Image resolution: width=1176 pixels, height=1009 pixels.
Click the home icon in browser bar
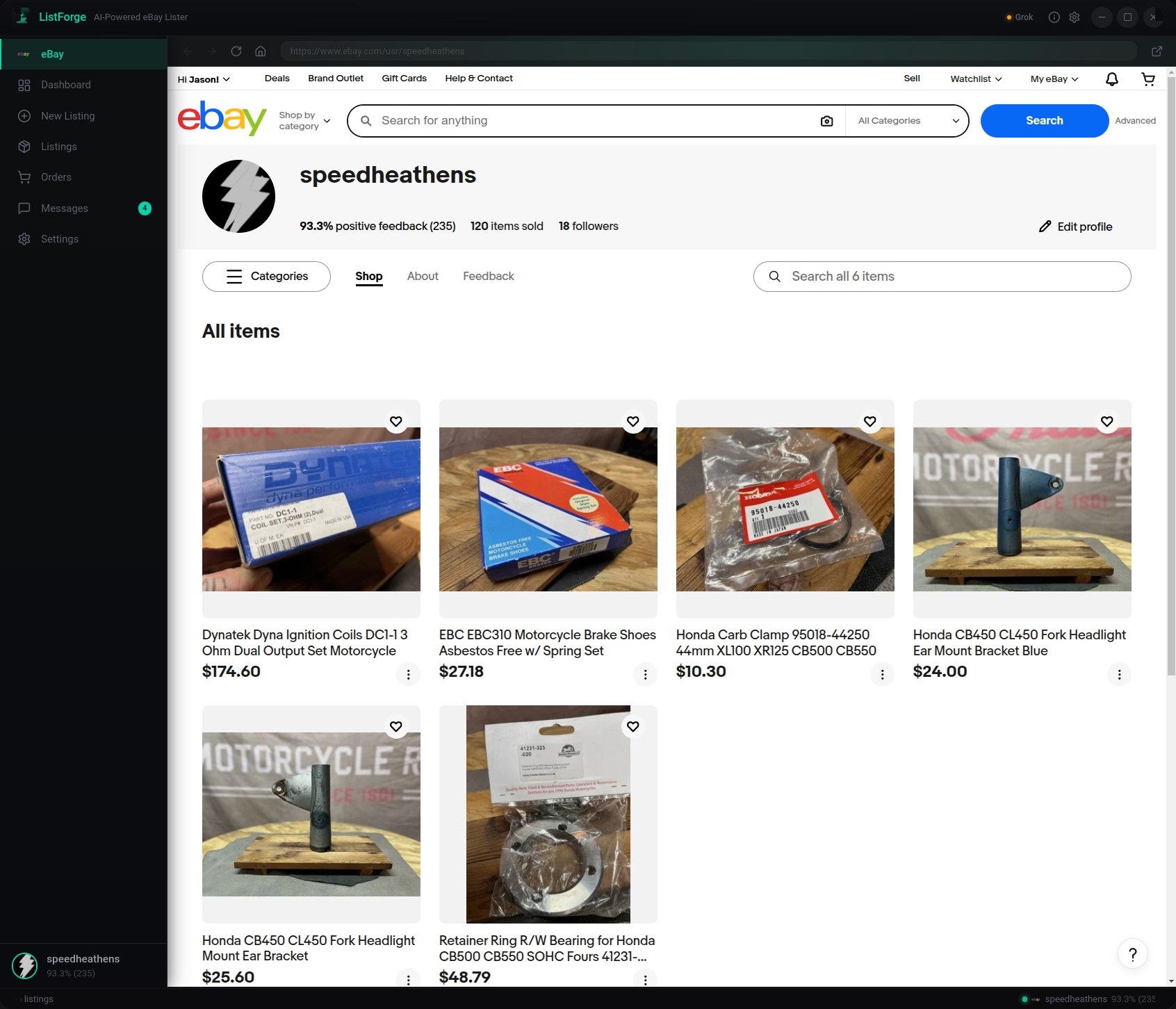tap(261, 51)
